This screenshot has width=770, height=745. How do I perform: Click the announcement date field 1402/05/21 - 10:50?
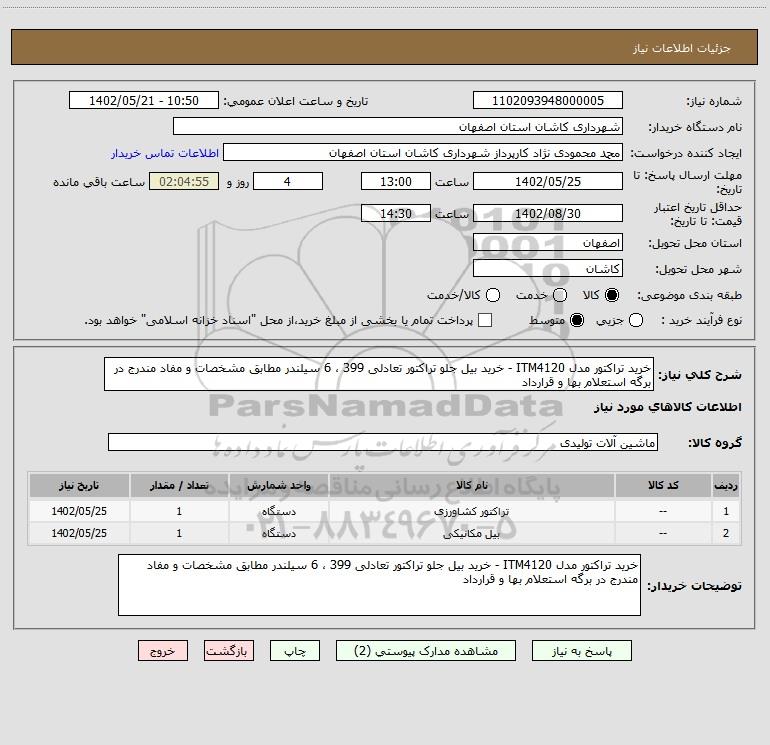[x=144, y=101]
